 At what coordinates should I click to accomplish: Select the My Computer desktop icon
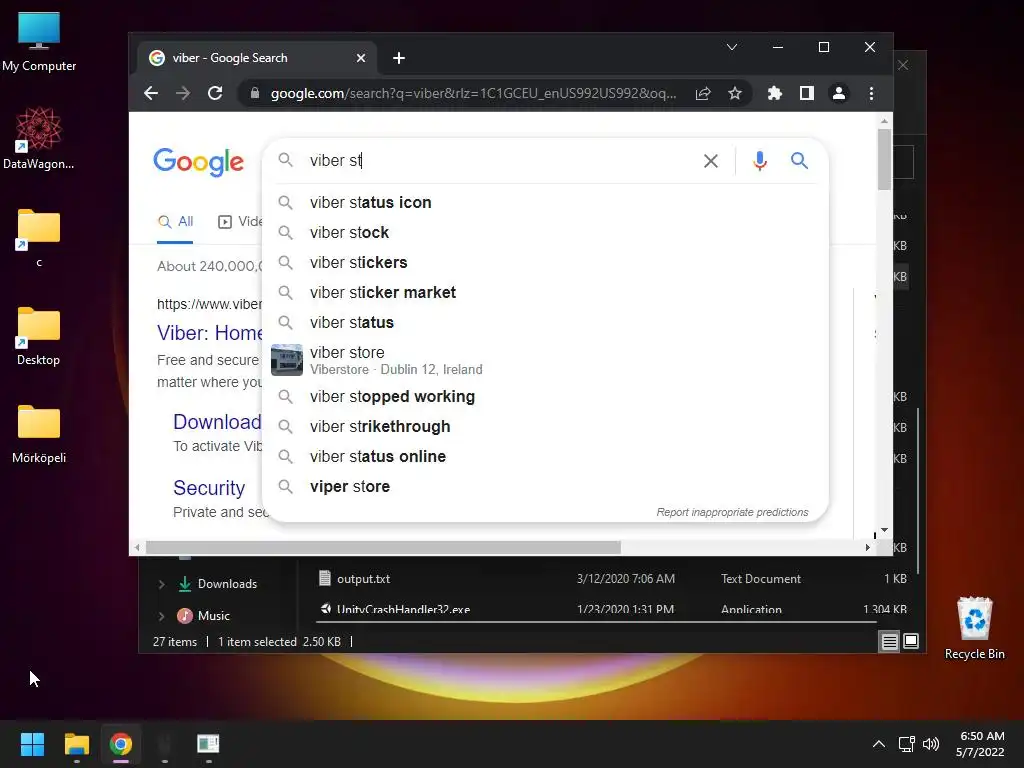39,42
